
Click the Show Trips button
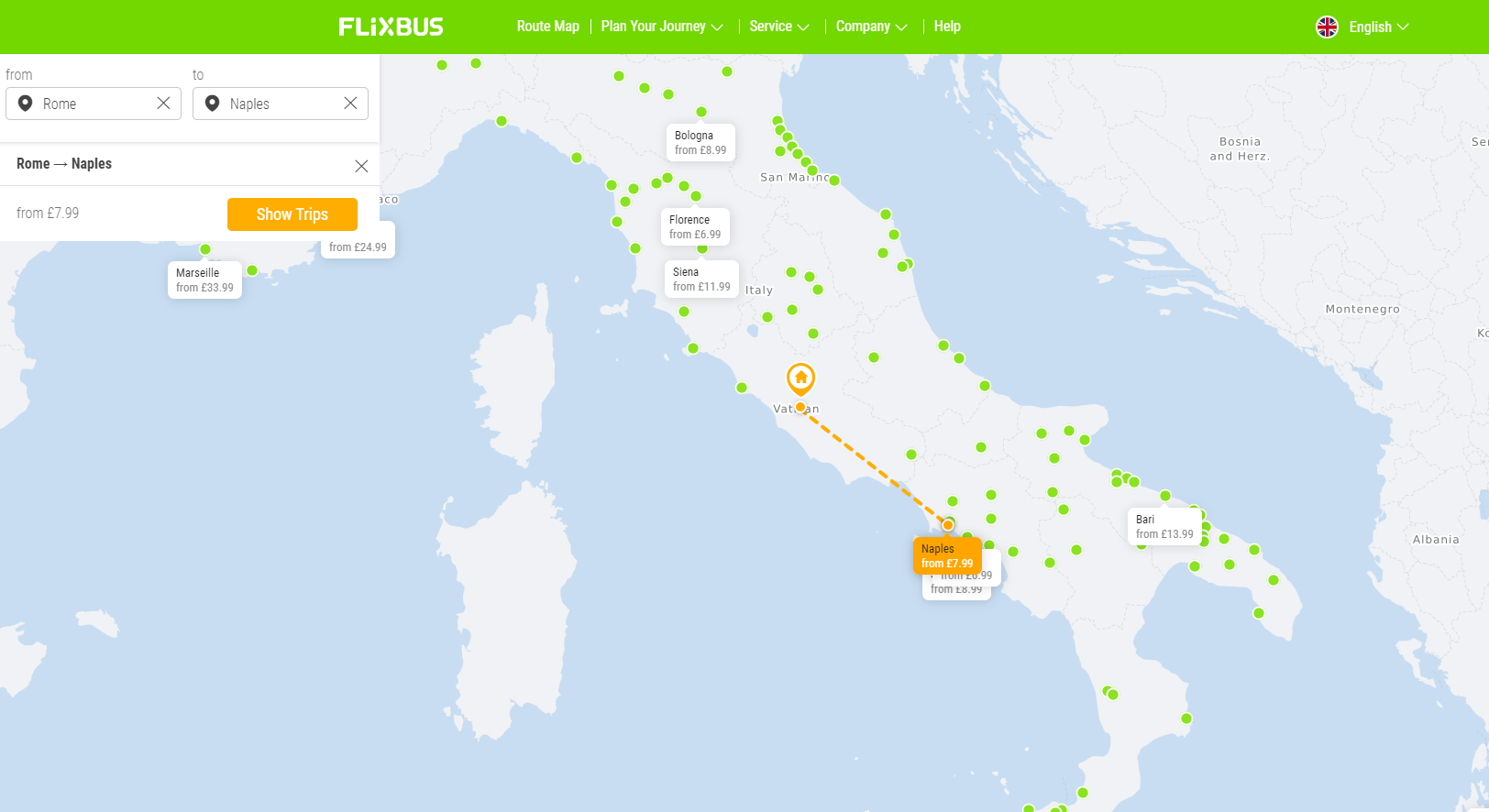coord(292,214)
